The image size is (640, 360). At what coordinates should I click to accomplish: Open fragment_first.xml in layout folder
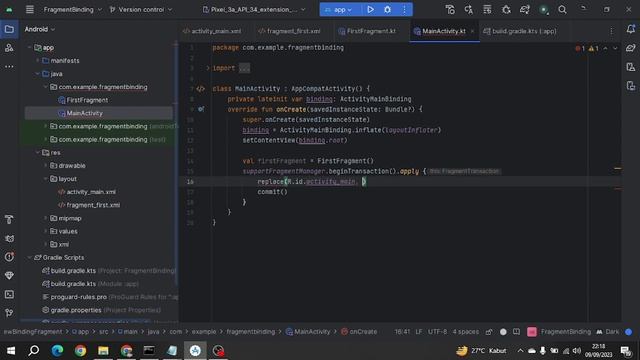[93, 205]
